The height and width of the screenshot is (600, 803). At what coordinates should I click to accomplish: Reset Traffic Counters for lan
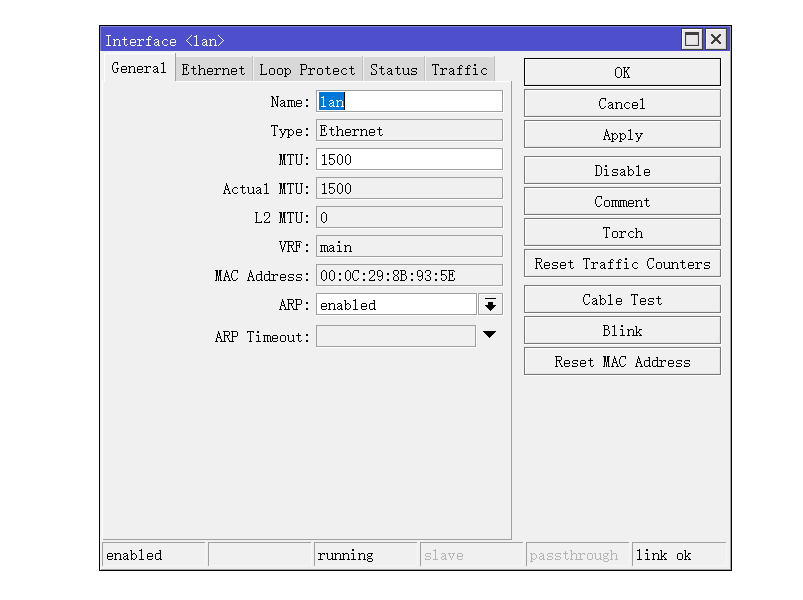click(622, 264)
